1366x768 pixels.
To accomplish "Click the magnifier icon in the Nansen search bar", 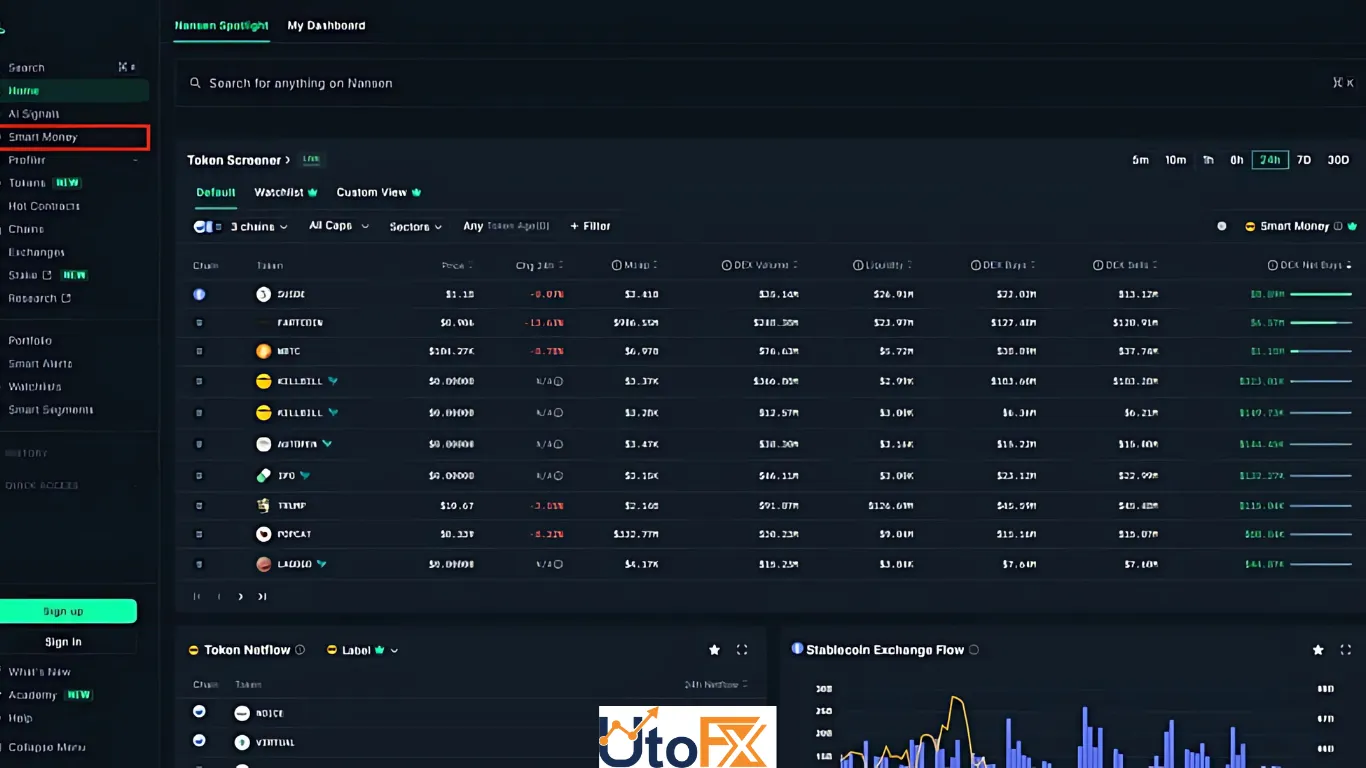I will (195, 83).
